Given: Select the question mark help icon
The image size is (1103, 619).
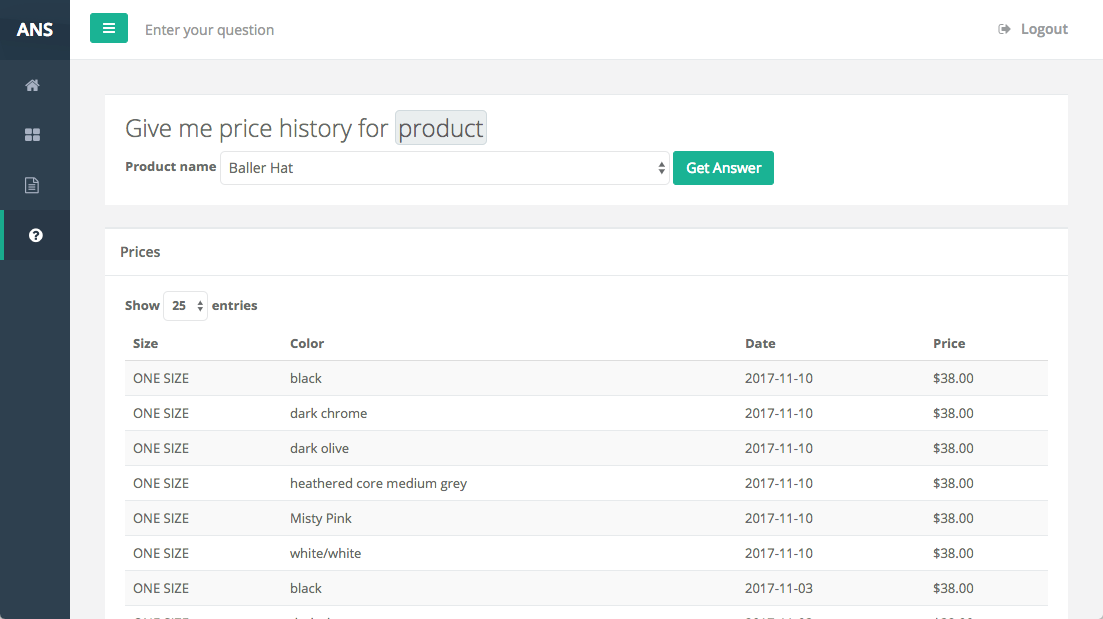Looking at the screenshot, I should click(36, 235).
